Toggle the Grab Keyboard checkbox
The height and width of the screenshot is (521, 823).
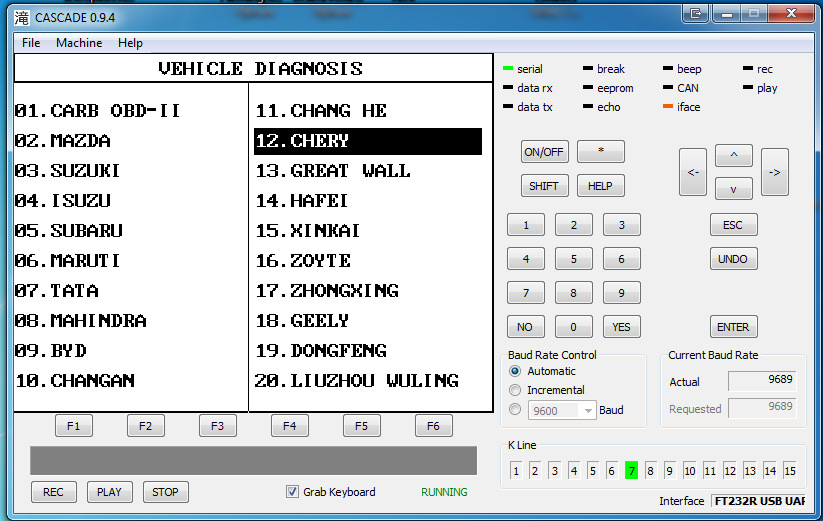(x=292, y=492)
